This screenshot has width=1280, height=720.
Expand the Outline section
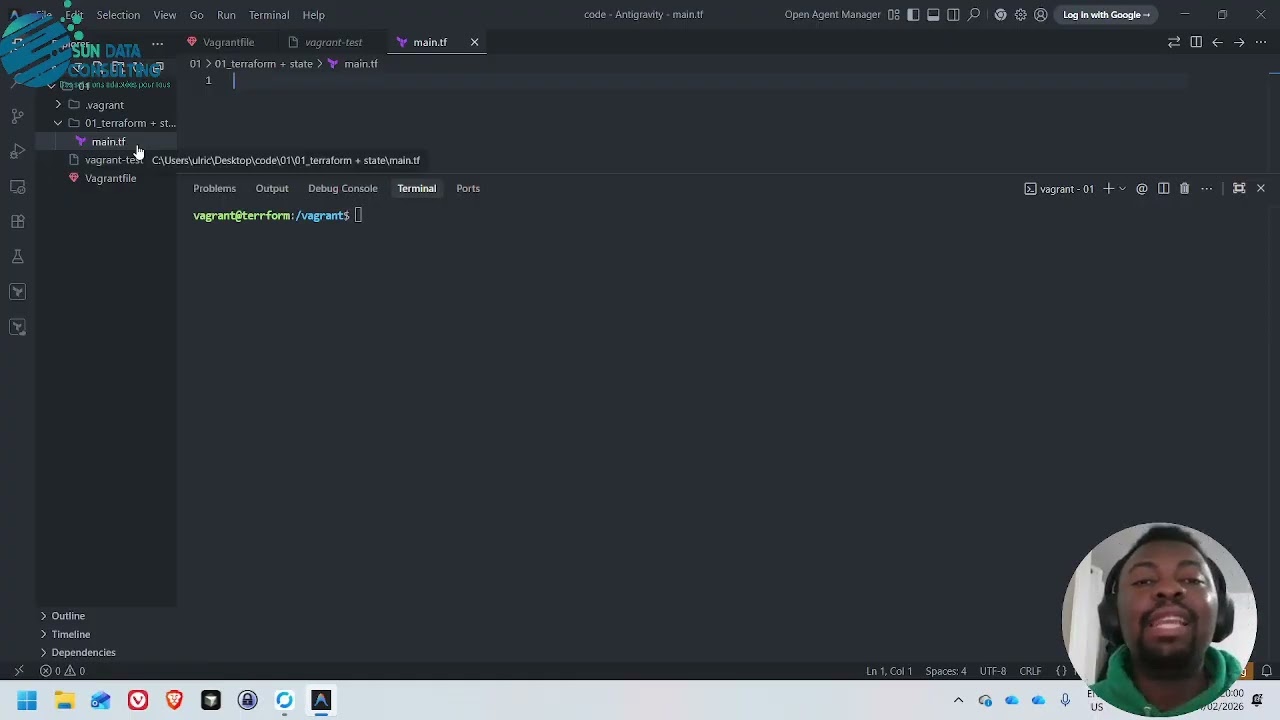(x=68, y=616)
